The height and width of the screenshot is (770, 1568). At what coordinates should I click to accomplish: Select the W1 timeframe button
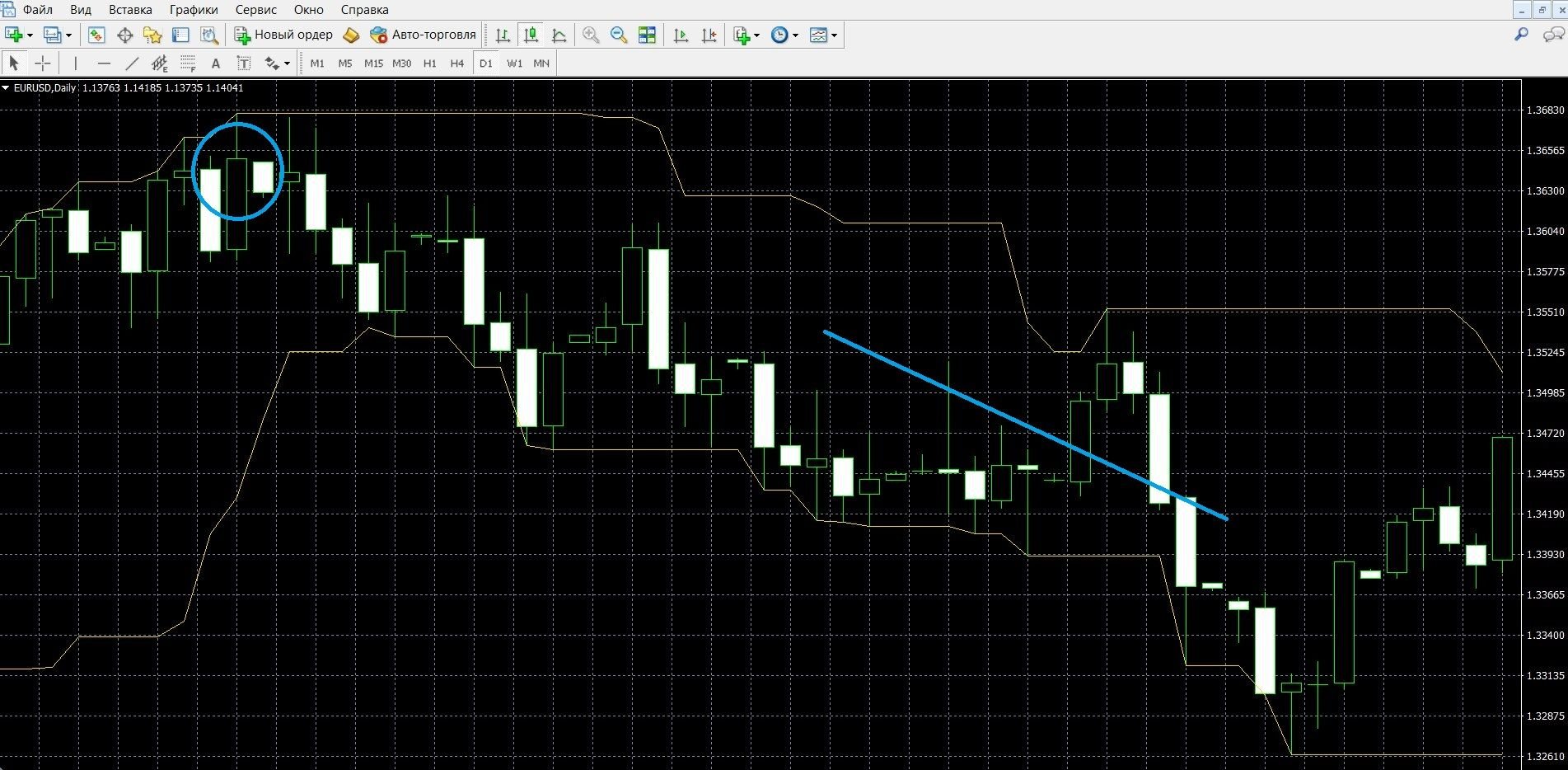pyautogui.click(x=514, y=63)
